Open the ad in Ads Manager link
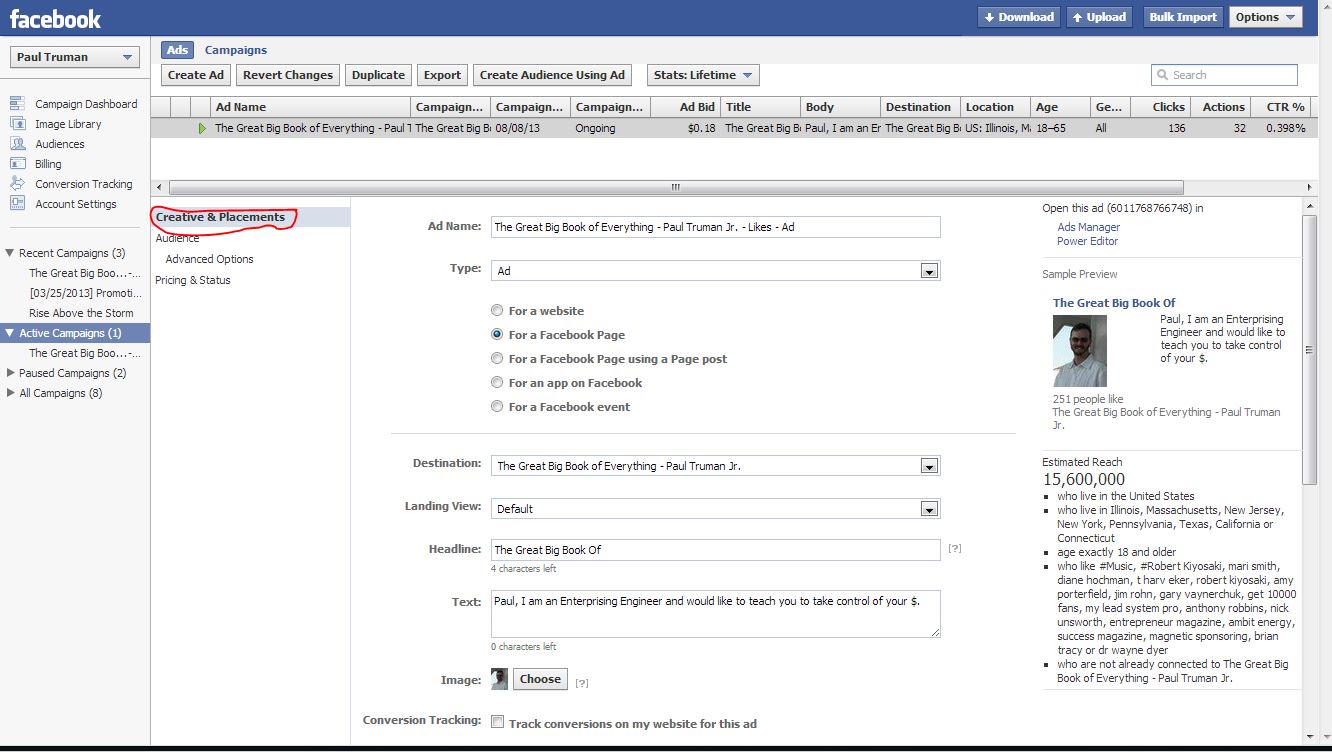The width and height of the screenshot is (1332, 752). click(x=1089, y=227)
